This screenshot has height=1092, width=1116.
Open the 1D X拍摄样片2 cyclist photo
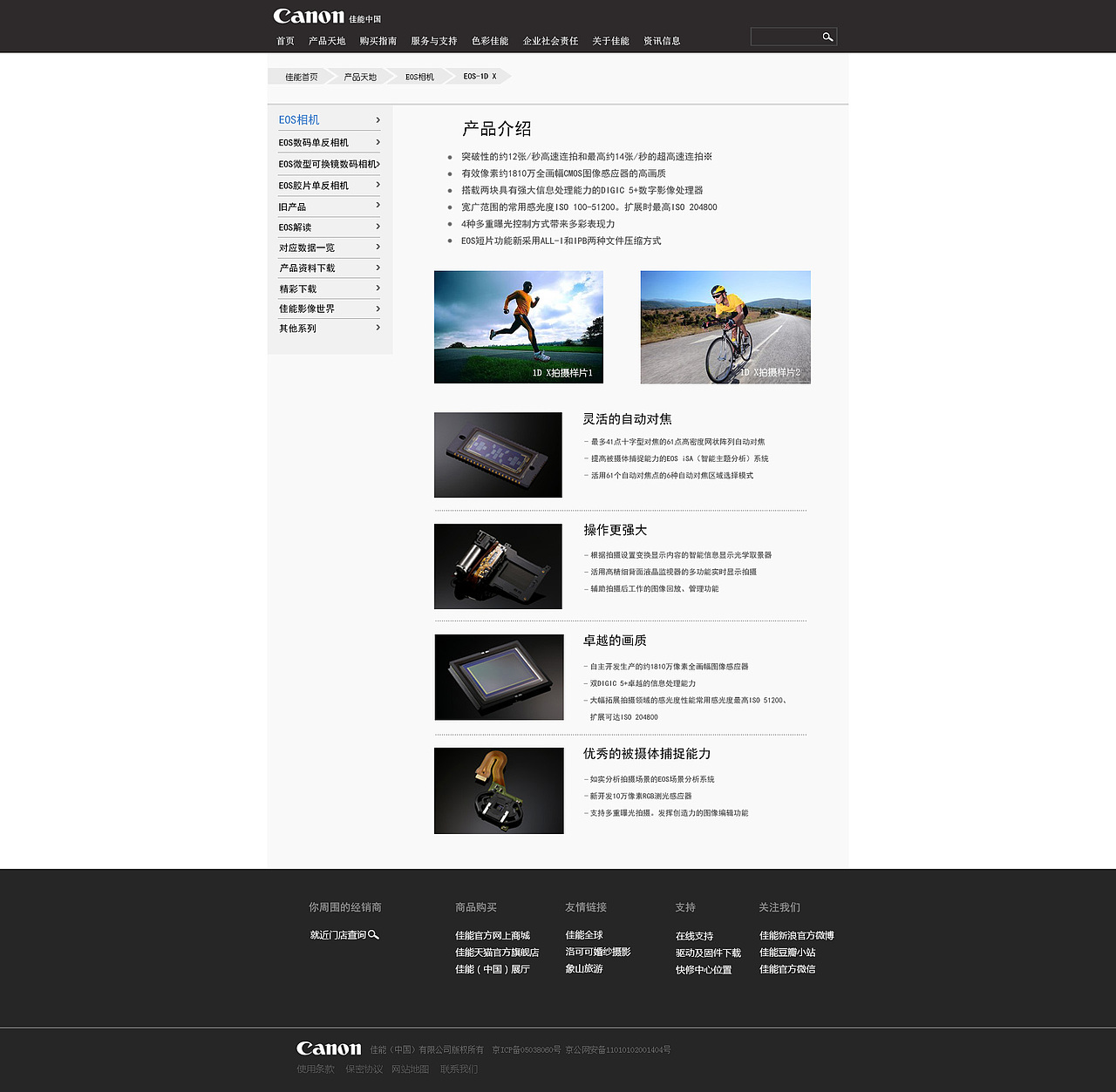point(725,327)
